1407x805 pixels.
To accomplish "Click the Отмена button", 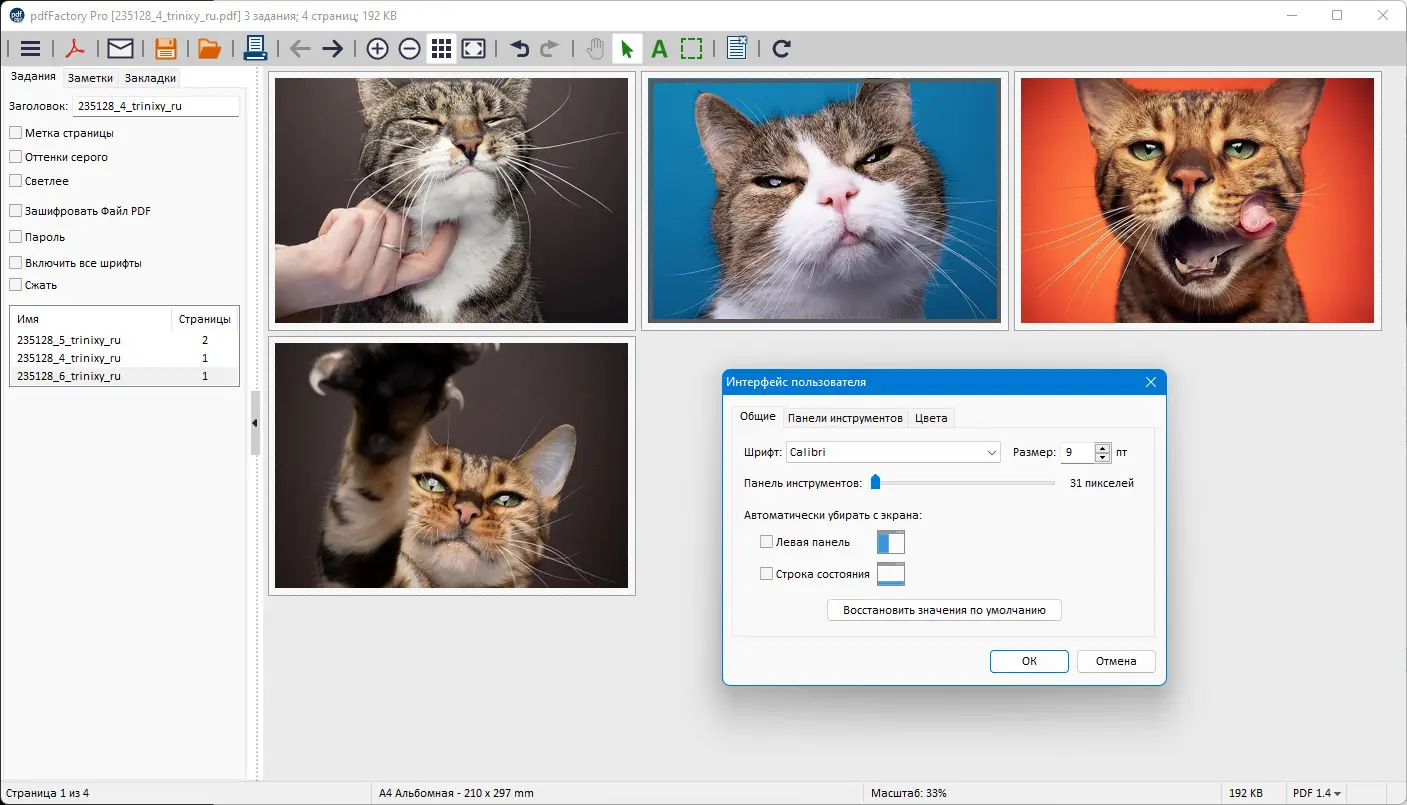I will 1116,661.
